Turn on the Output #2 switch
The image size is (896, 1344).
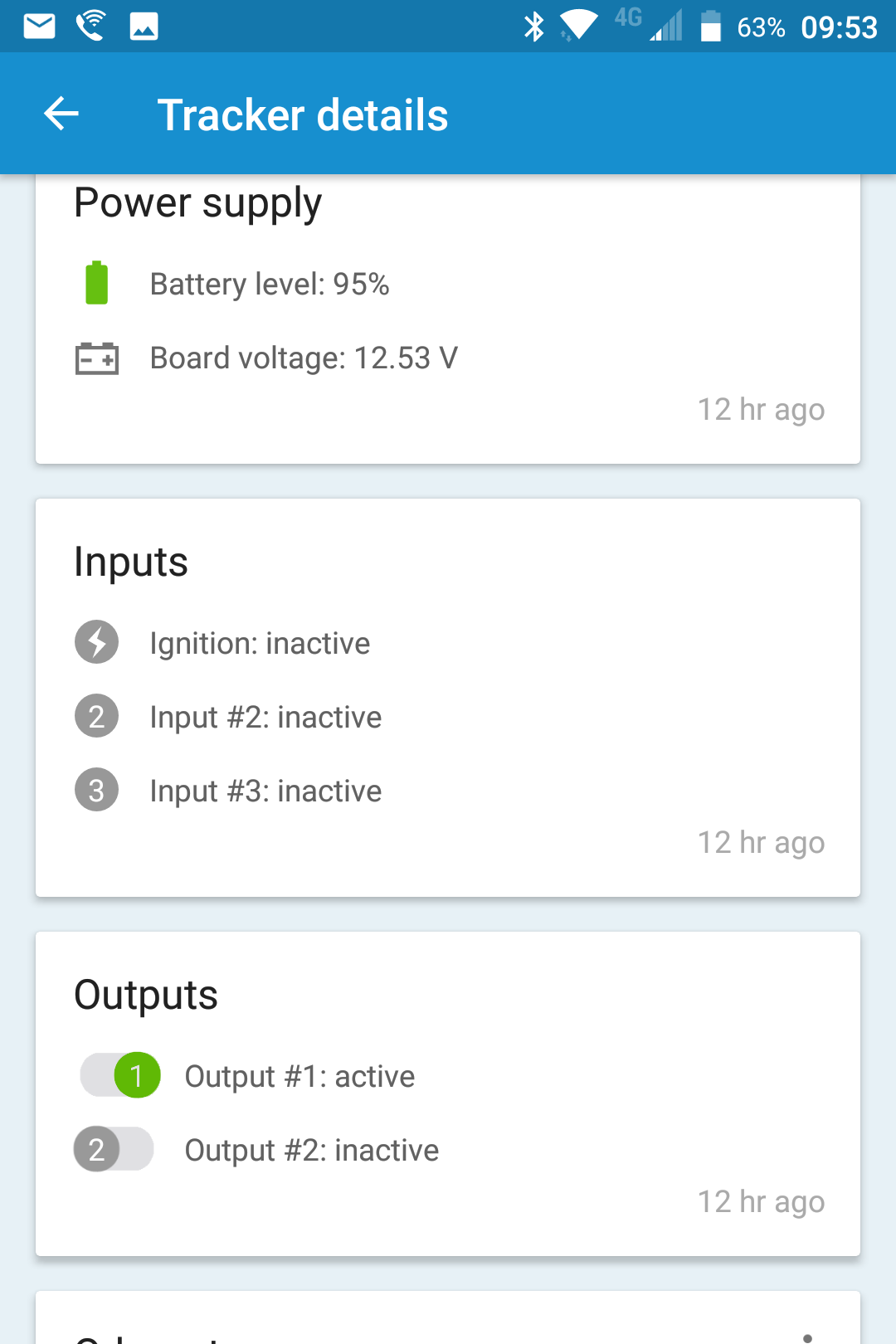pos(114,1149)
